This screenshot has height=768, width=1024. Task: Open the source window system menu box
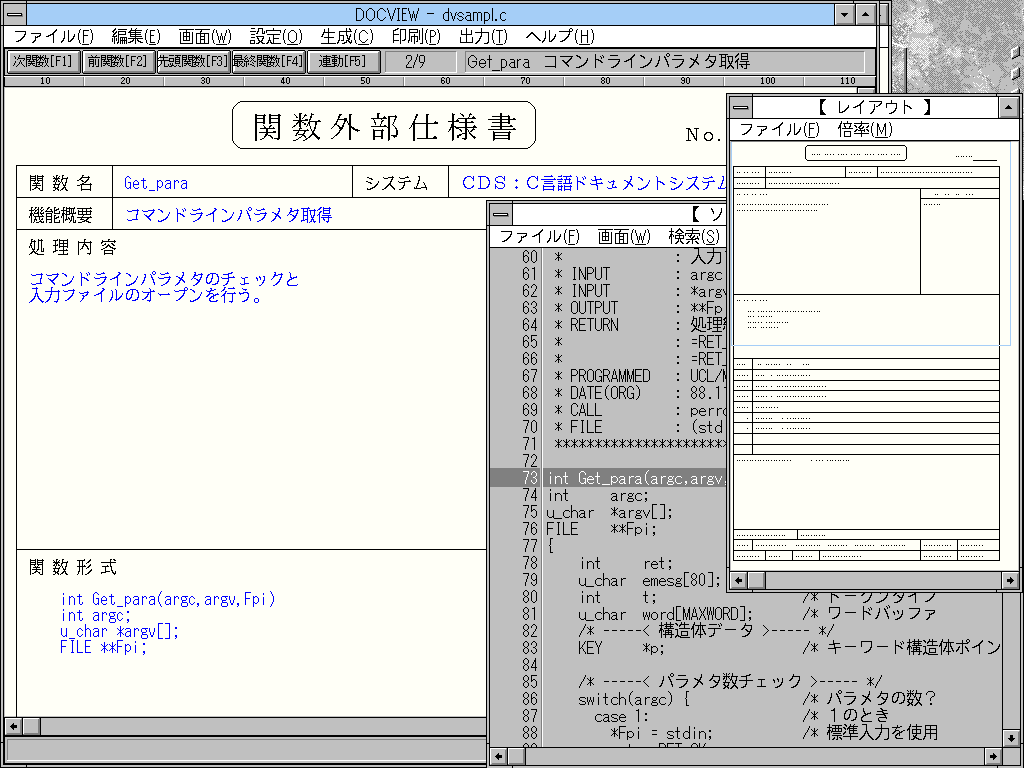click(500, 214)
